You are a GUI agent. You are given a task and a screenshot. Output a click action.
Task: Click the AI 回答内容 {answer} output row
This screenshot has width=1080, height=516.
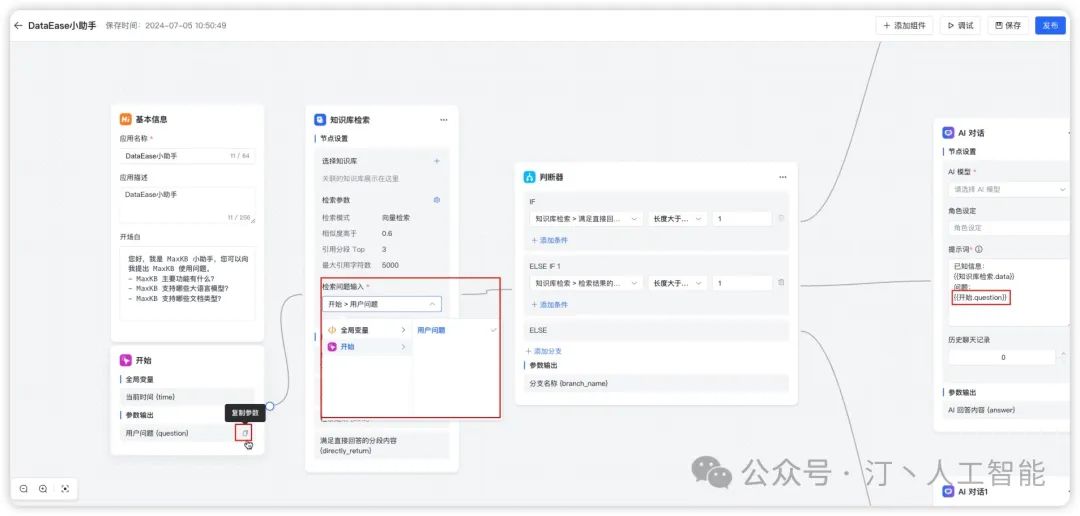(x=1006, y=410)
